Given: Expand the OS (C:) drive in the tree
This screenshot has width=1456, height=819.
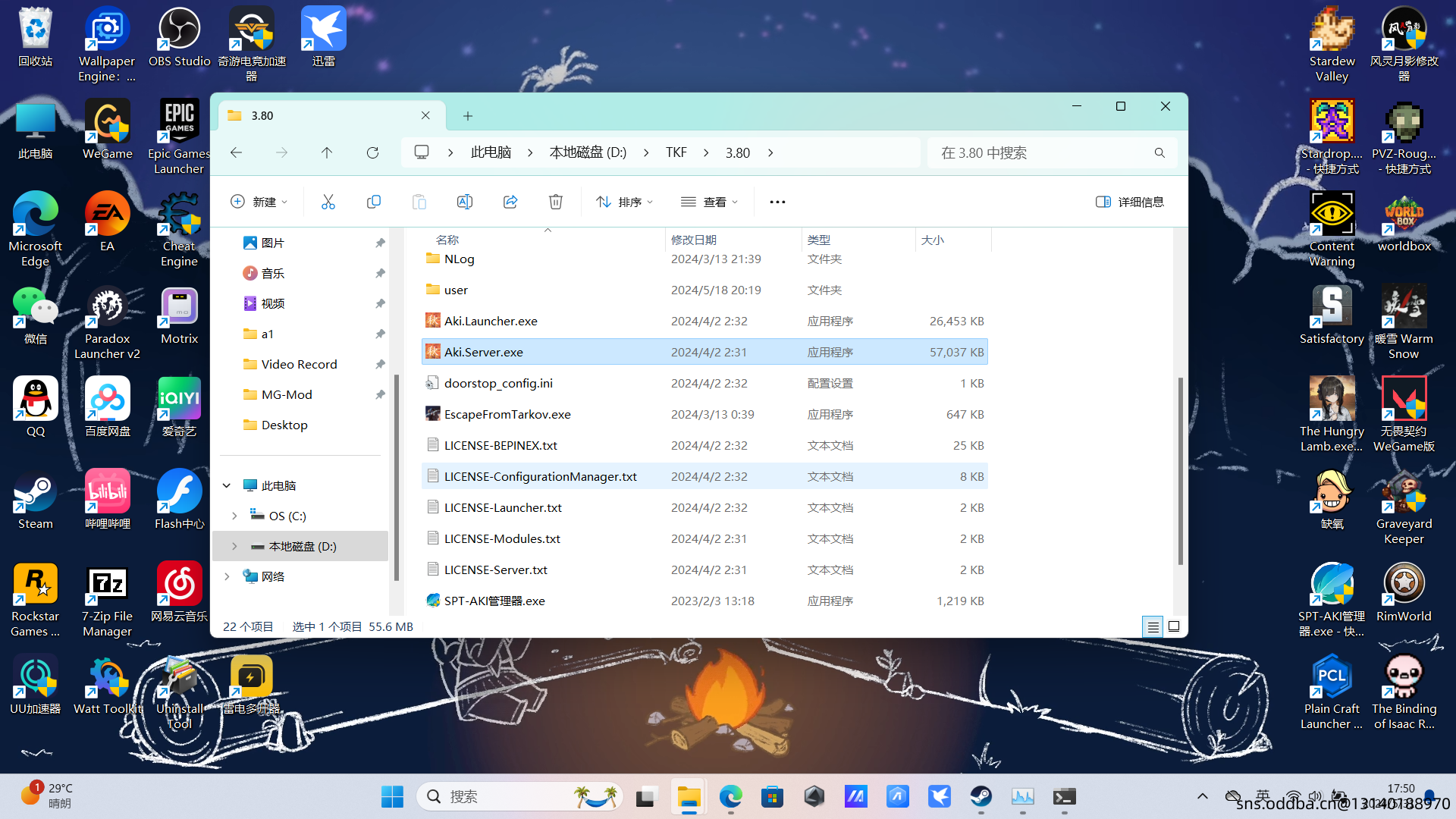Looking at the screenshot, I should [234, 516].
